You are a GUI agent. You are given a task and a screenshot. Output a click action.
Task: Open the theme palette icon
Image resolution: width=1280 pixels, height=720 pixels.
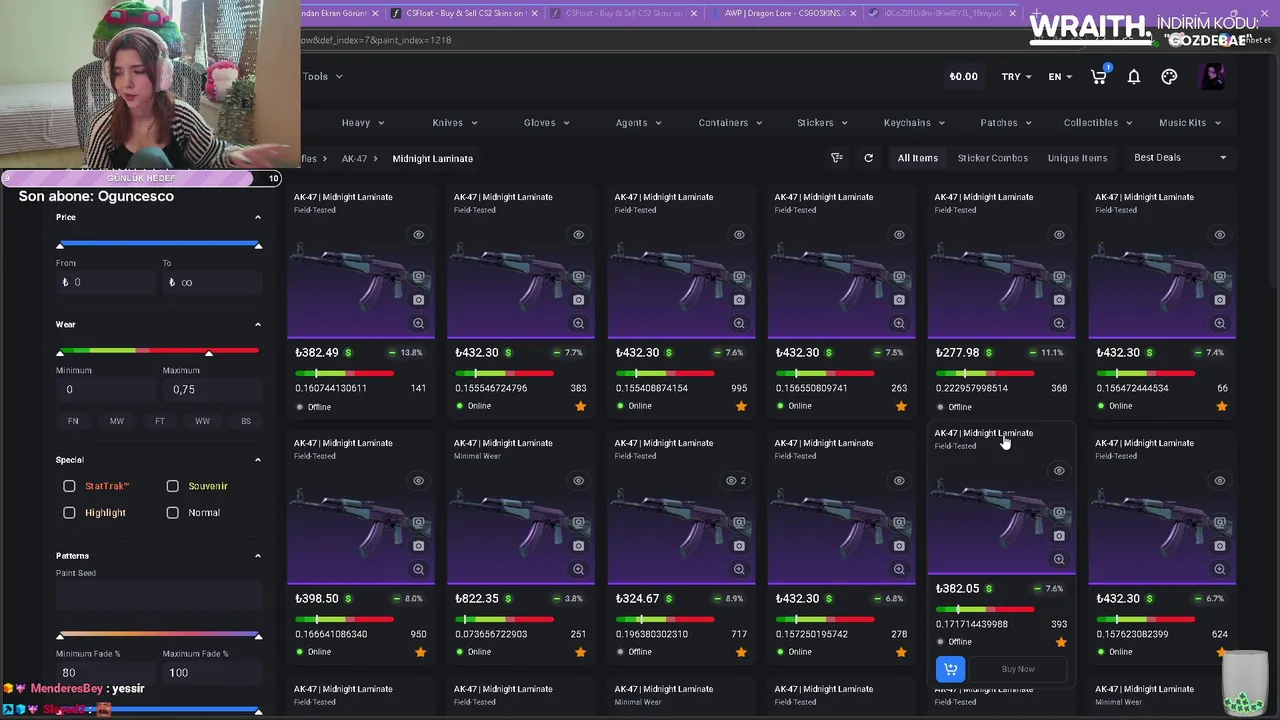[1169, 77]
